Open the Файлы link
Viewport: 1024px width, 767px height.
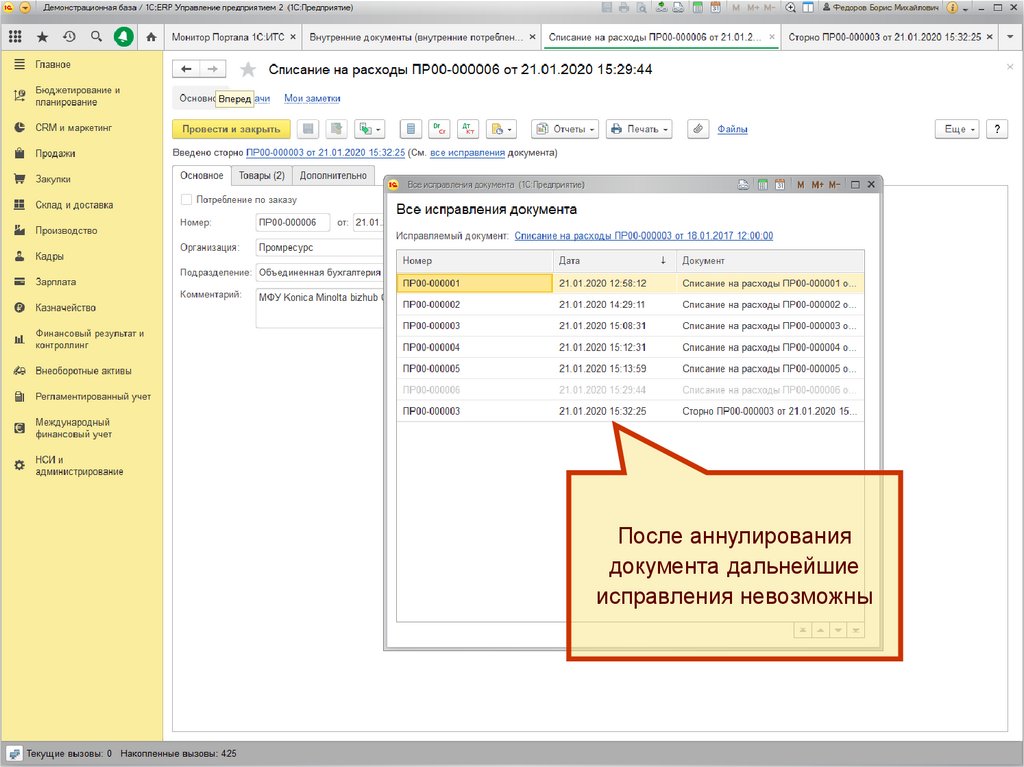732,129
